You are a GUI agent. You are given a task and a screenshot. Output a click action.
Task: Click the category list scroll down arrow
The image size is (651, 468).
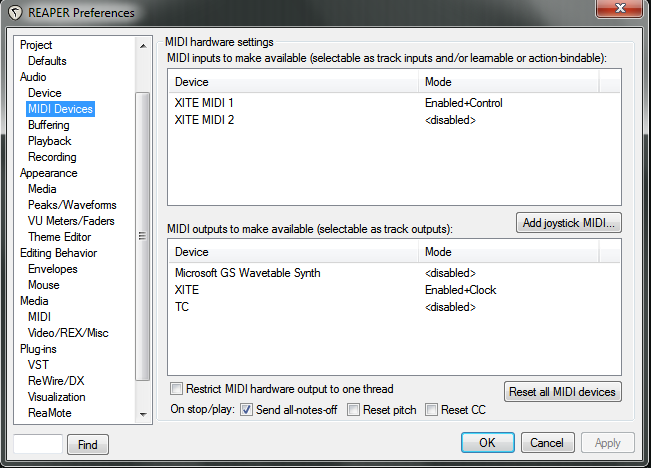click(x=143, y=414)
